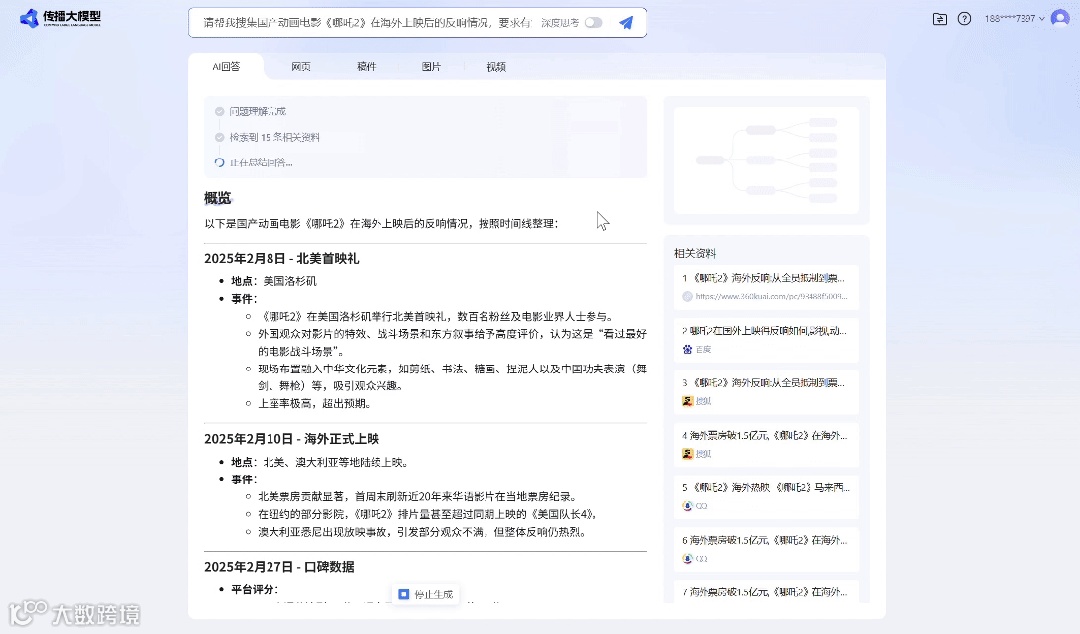Open the folder transfer icon in header
The height and width of the screenshot is (634, 1080).
point(939,19)
